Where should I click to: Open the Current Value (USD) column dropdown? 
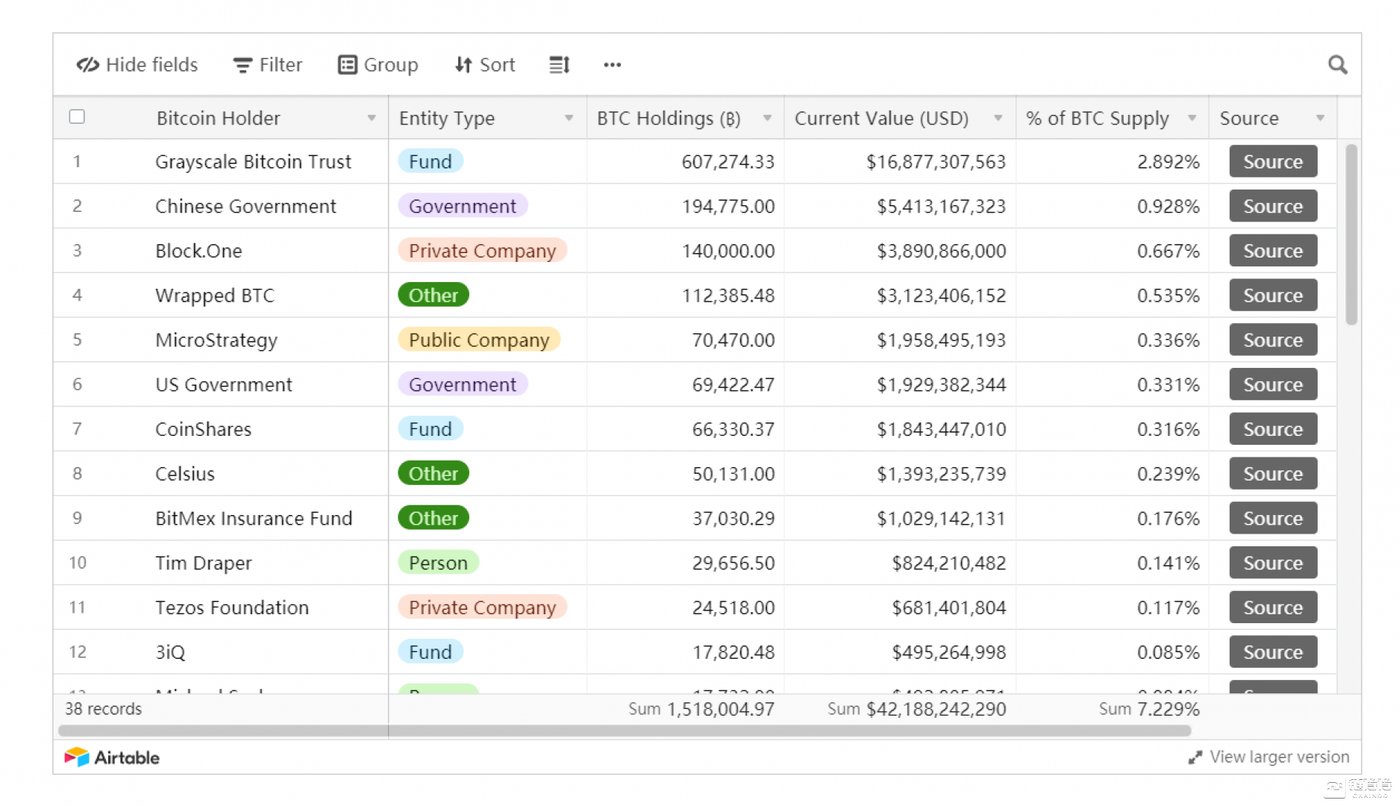click(997, 118)
